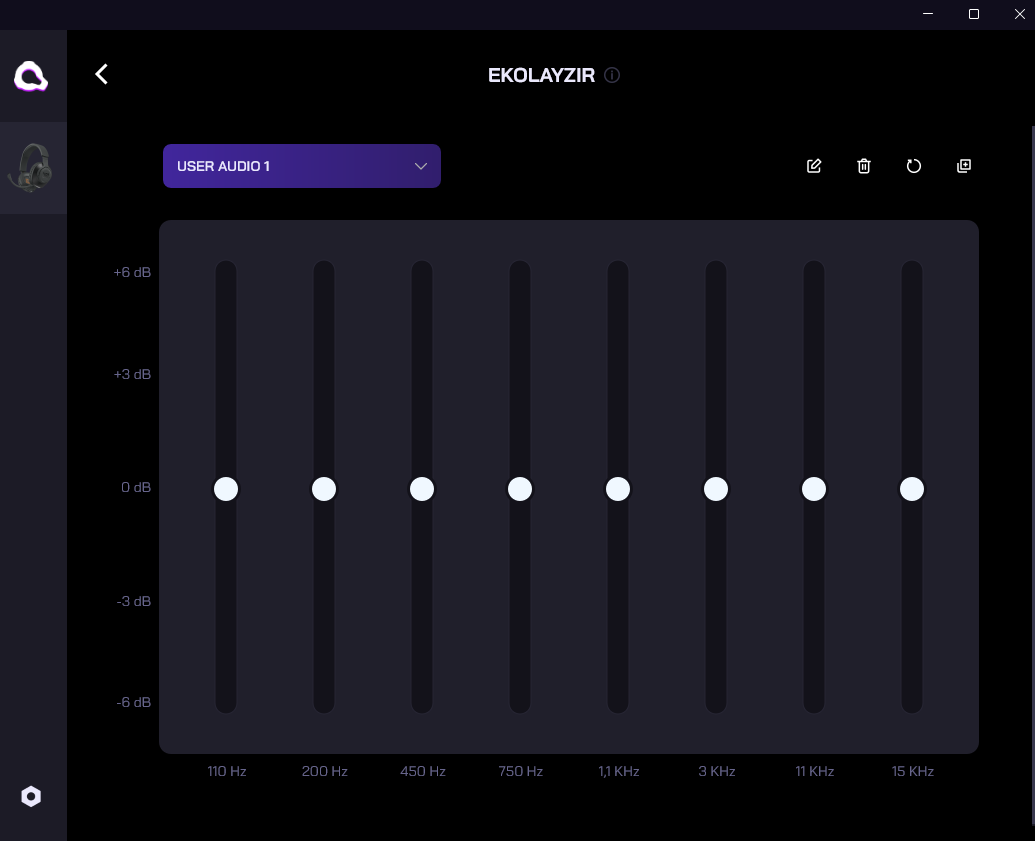Minimize the application window

pyautogui.click(x=927, y=14)
